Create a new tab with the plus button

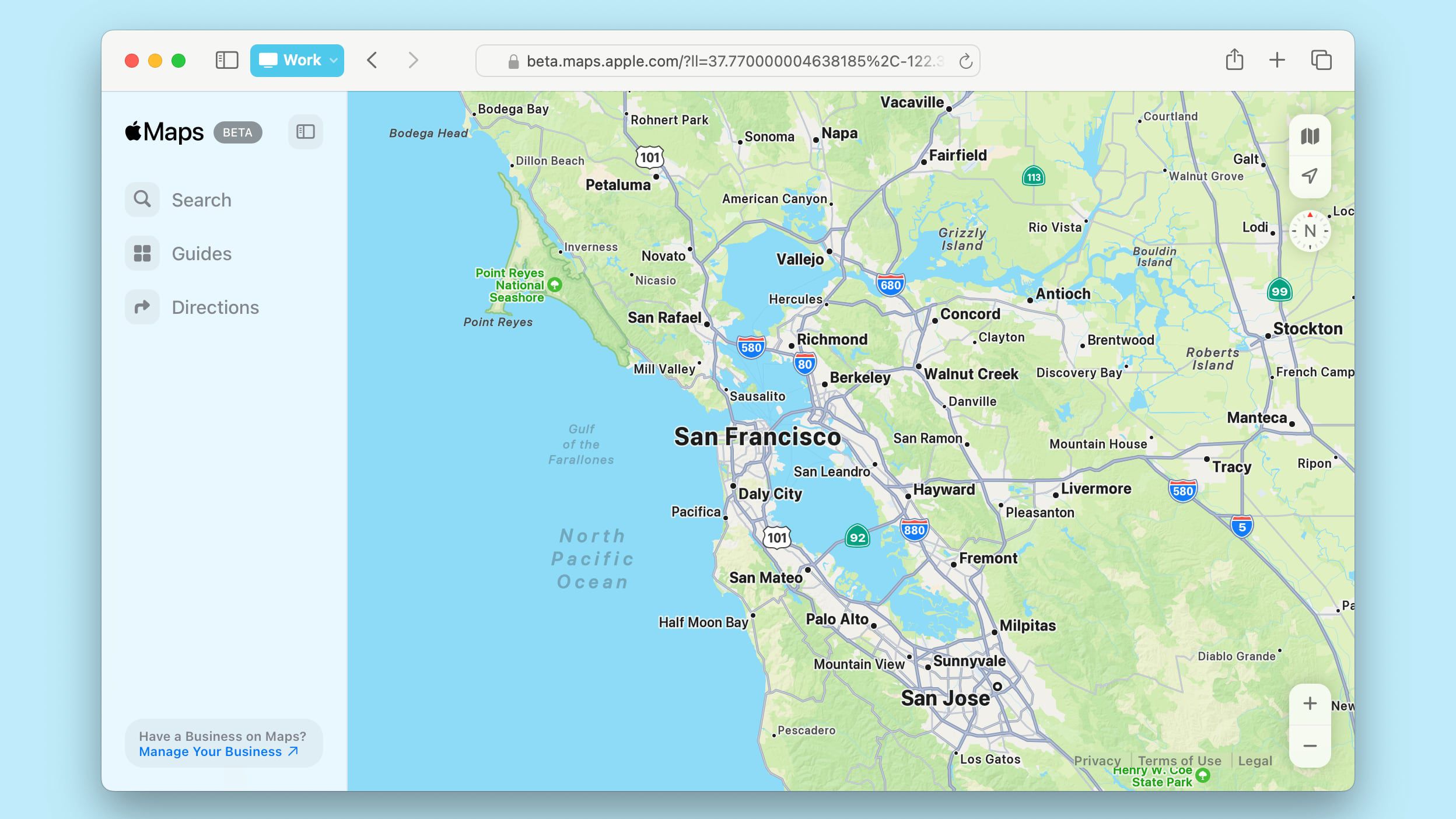pos(1277,60)
